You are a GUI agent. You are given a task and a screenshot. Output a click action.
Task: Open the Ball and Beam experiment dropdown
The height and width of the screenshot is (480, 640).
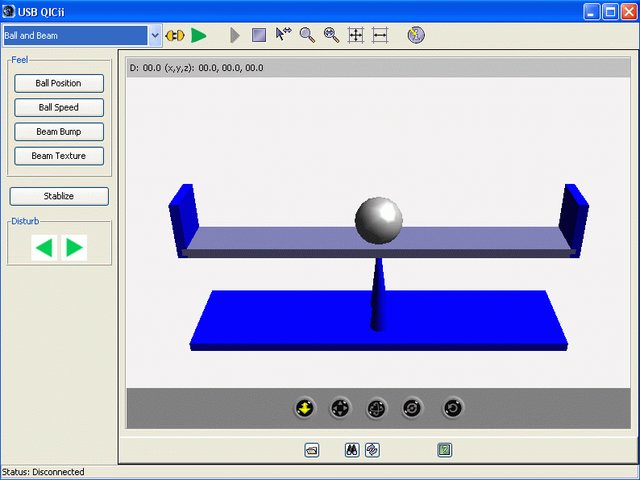coord(155,36)
